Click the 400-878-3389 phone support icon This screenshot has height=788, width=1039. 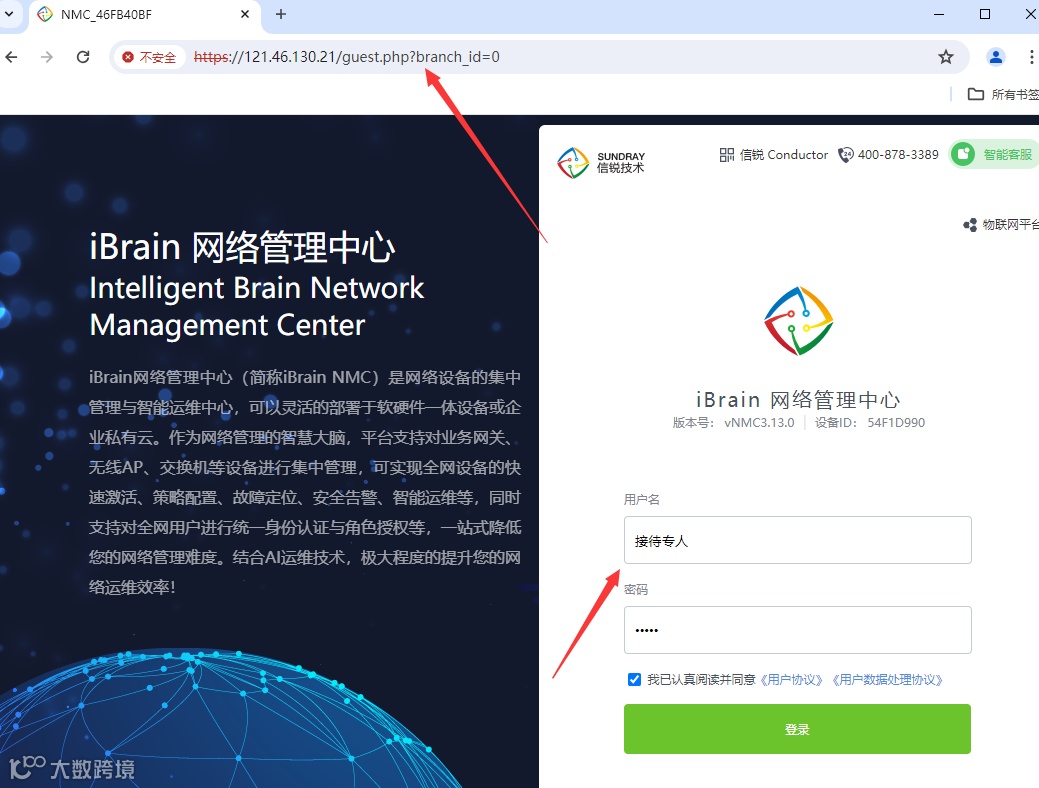(x=846, y=155)
